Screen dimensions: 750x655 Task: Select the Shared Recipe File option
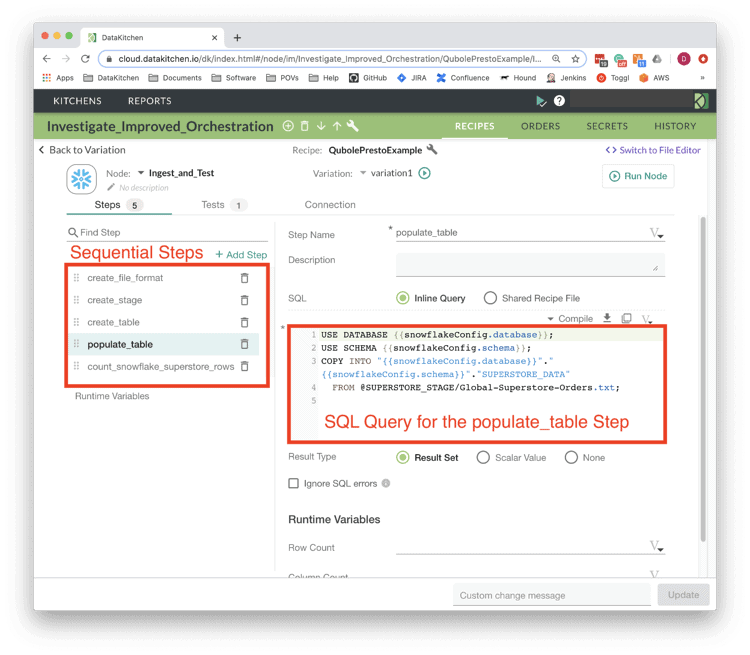[490, 298]
